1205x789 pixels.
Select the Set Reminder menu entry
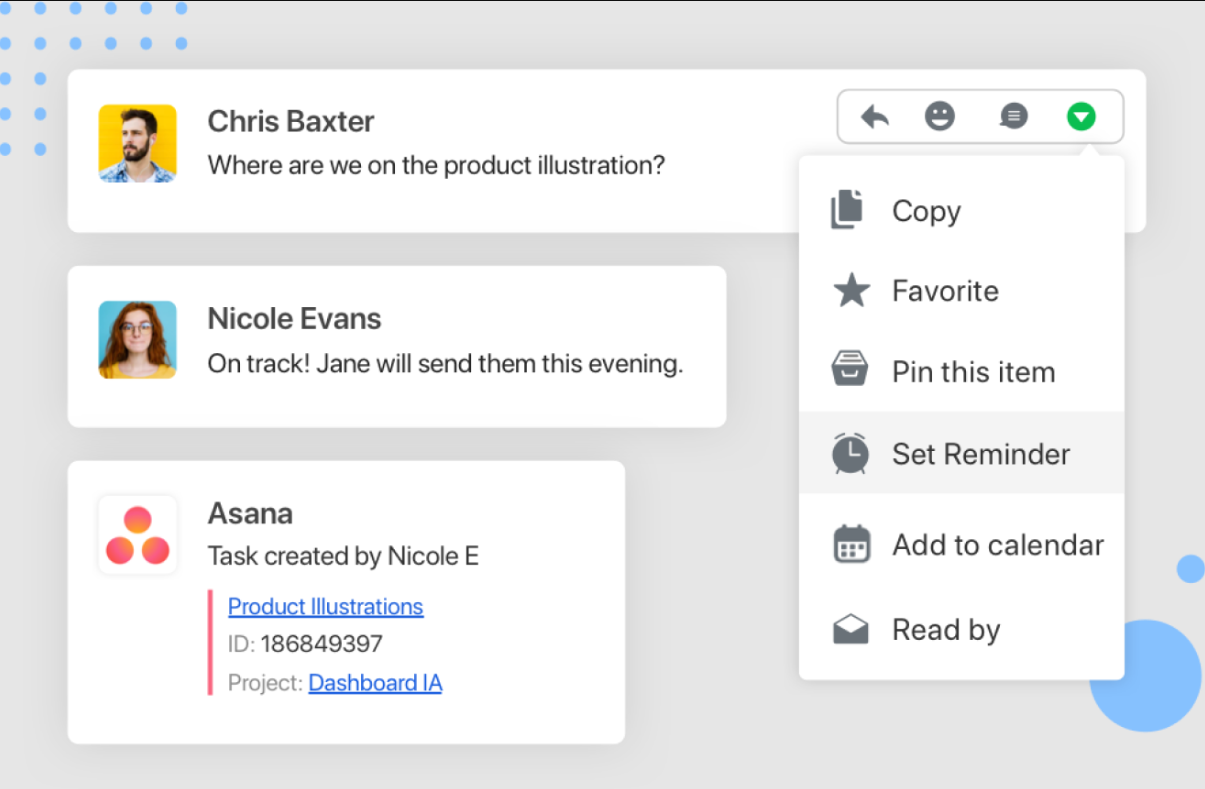[980, 454]
